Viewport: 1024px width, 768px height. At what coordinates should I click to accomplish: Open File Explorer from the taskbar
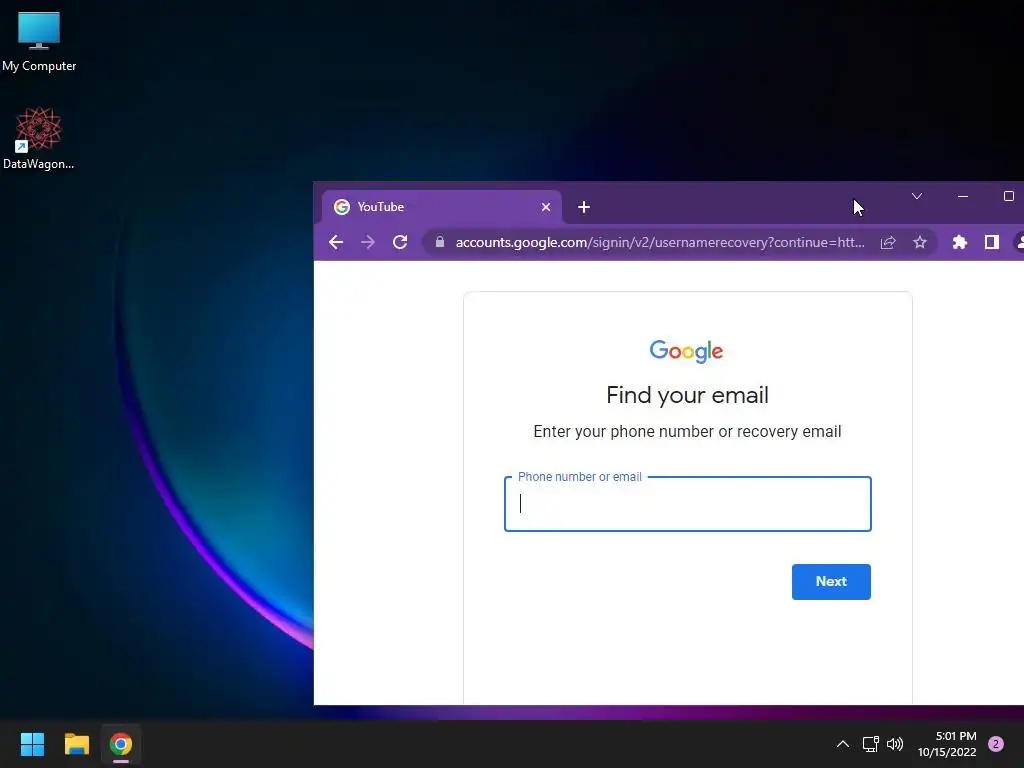pos(76,744)
